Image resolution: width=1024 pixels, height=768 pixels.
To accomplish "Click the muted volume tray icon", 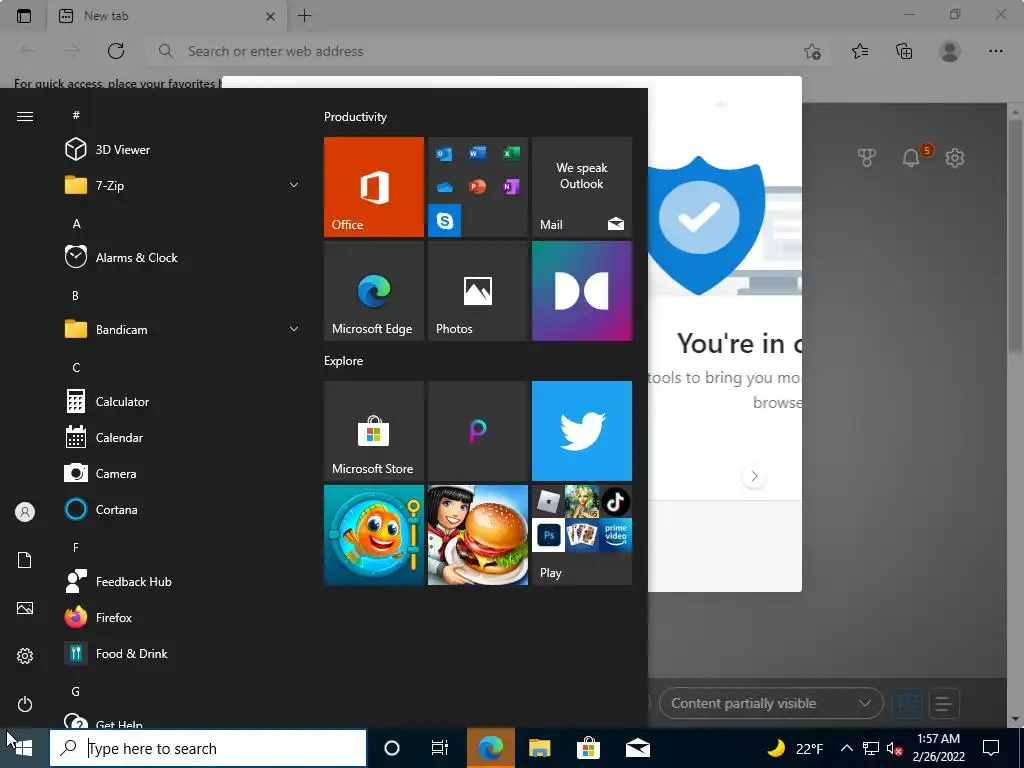I will (894, 748).
